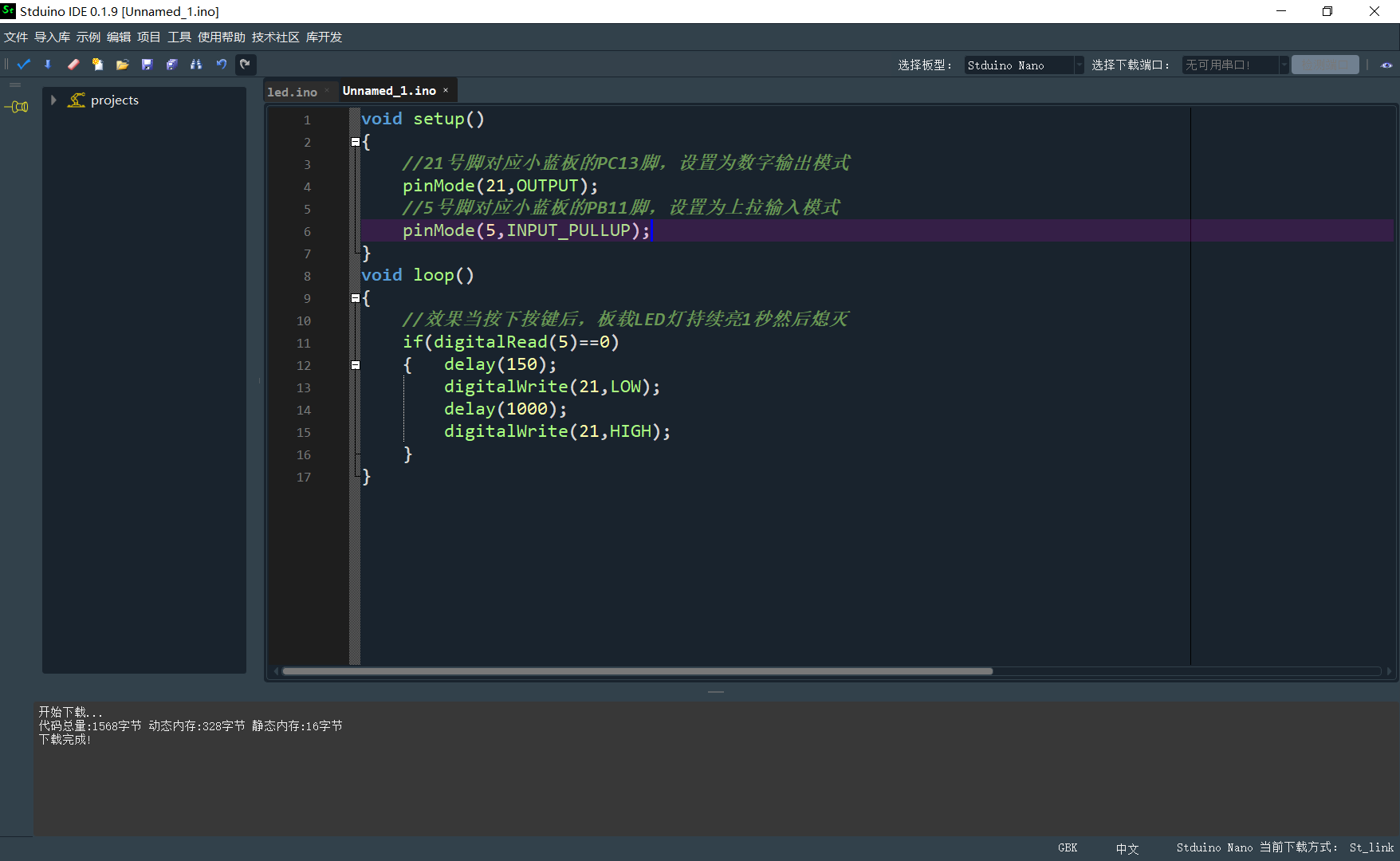The height and width of the screenshot is (861, 1400).
Task: Click the GBK encoding status item
Action: coord(1068,847)
